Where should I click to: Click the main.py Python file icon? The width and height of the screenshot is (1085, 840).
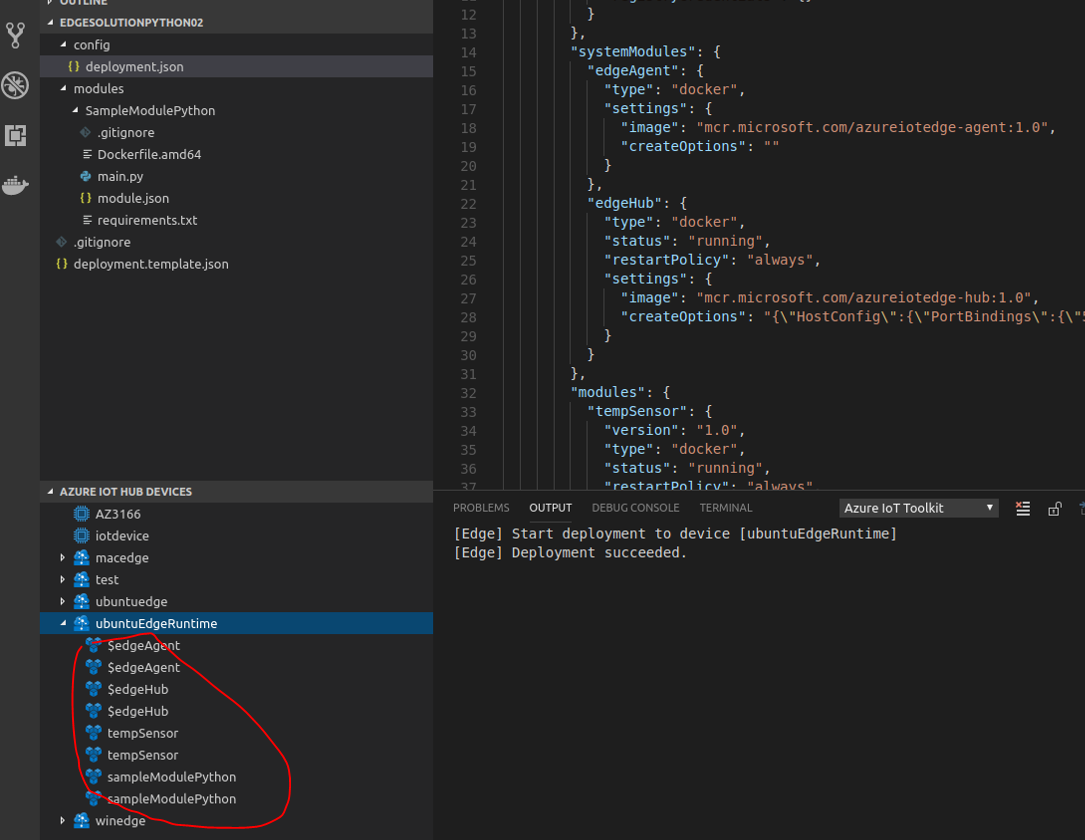86,176
